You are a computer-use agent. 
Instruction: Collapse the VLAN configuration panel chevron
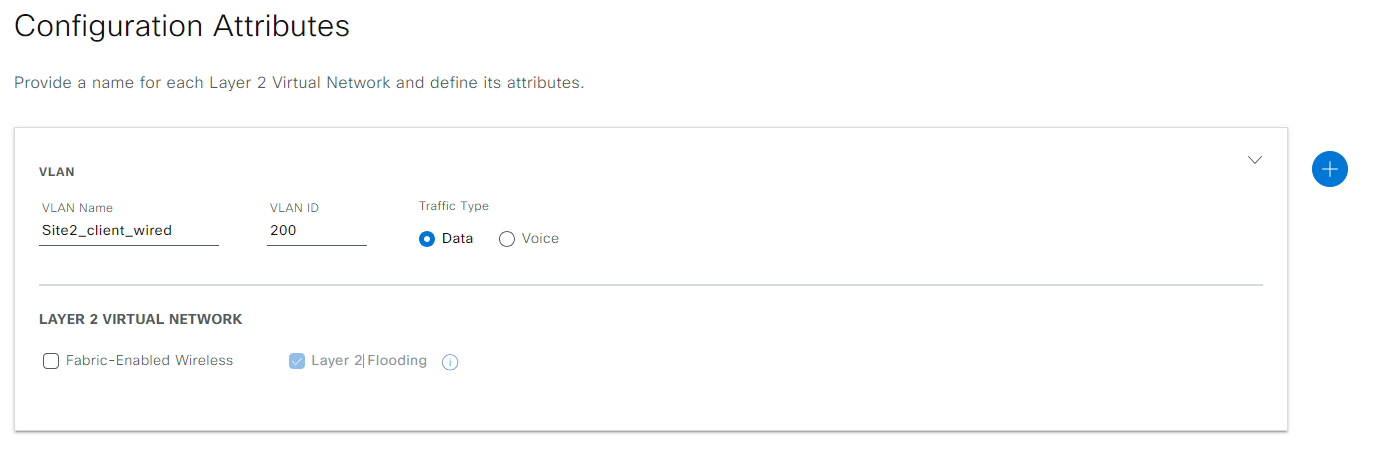1255,160
